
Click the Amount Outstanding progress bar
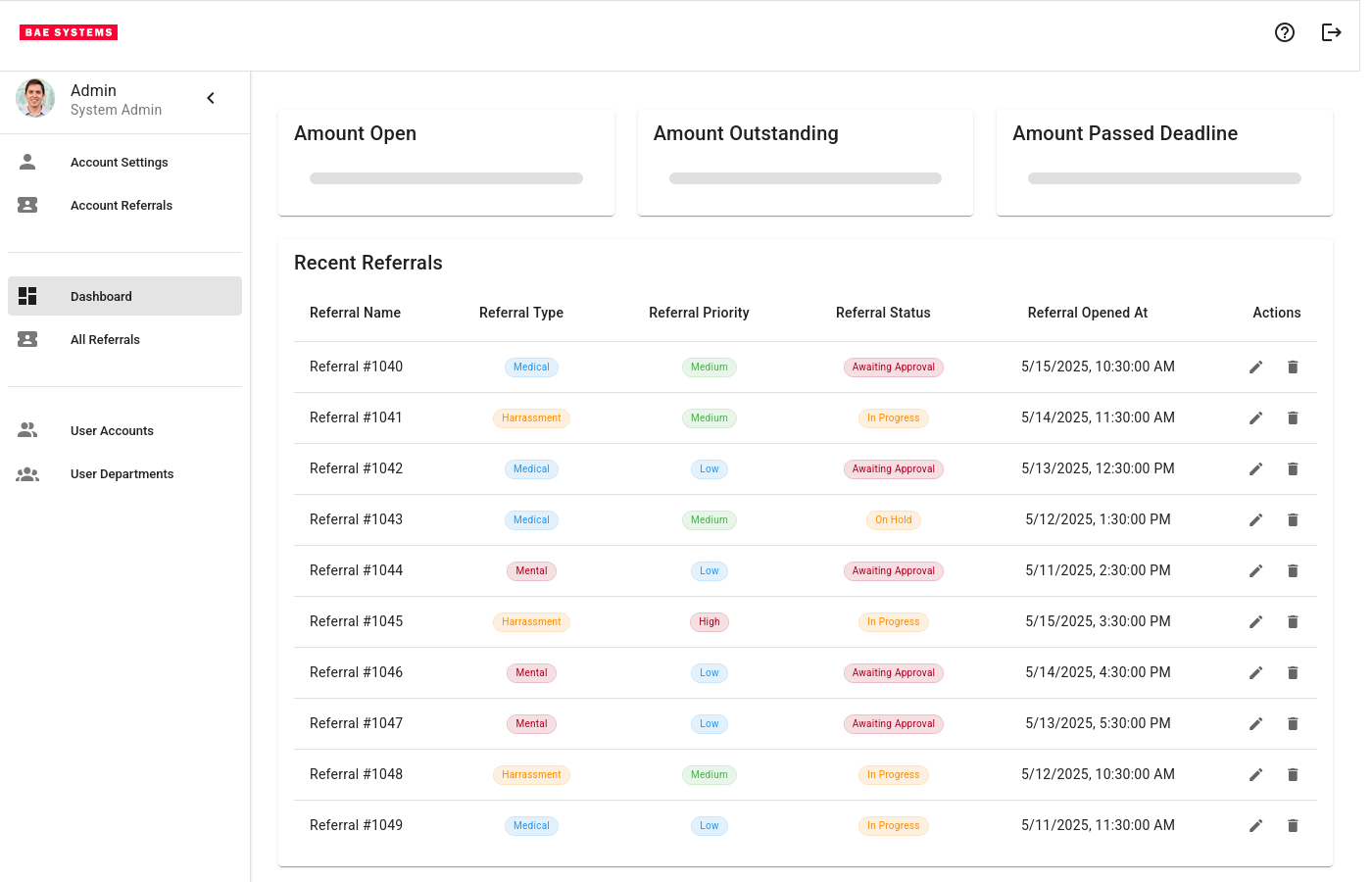pos(806,178)
